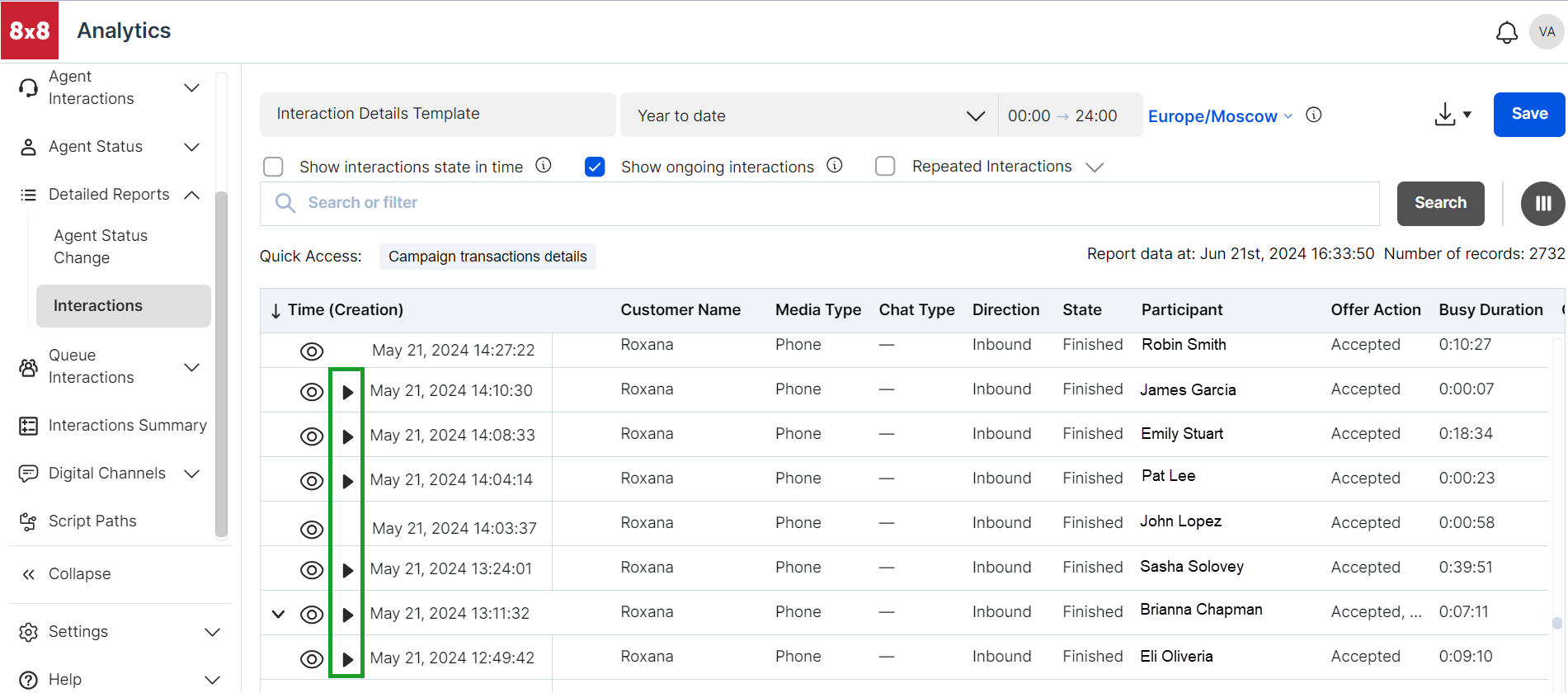Expand Help menu
The width and height of the screenshot is (1568, 693).
[x=212, y=680]
